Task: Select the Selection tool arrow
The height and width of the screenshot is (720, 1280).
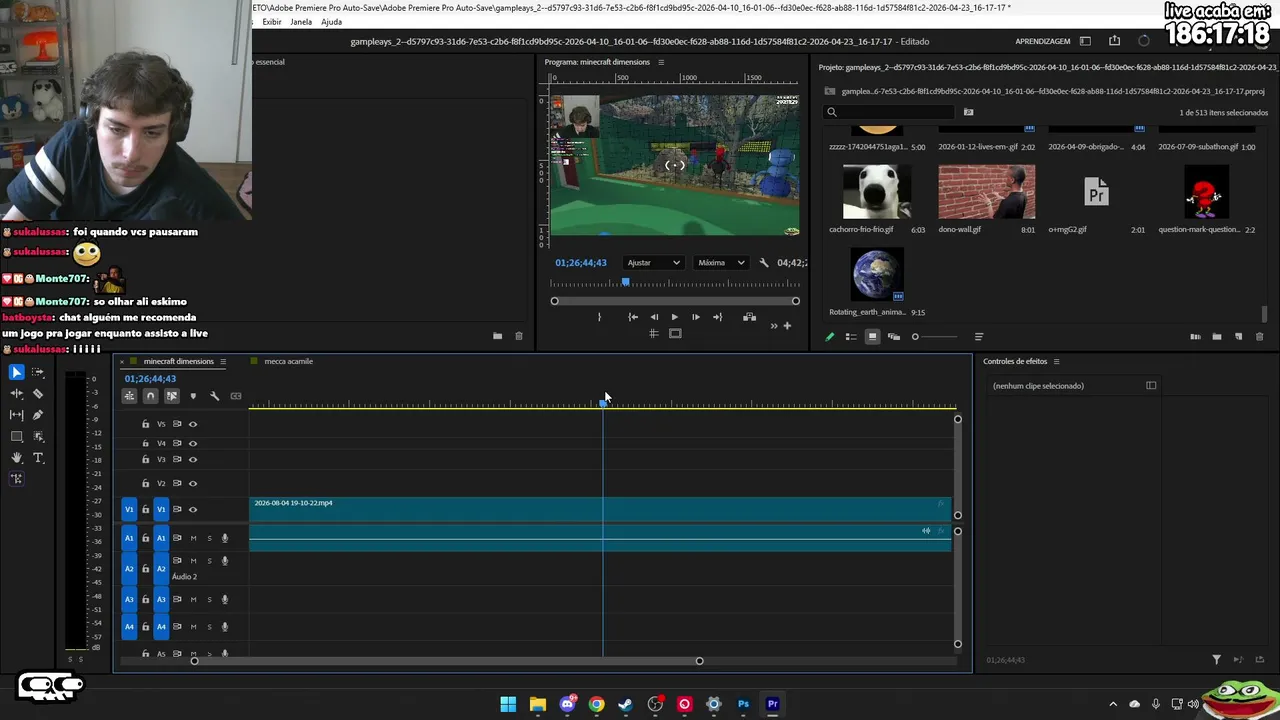Action: tap(16, 372)
